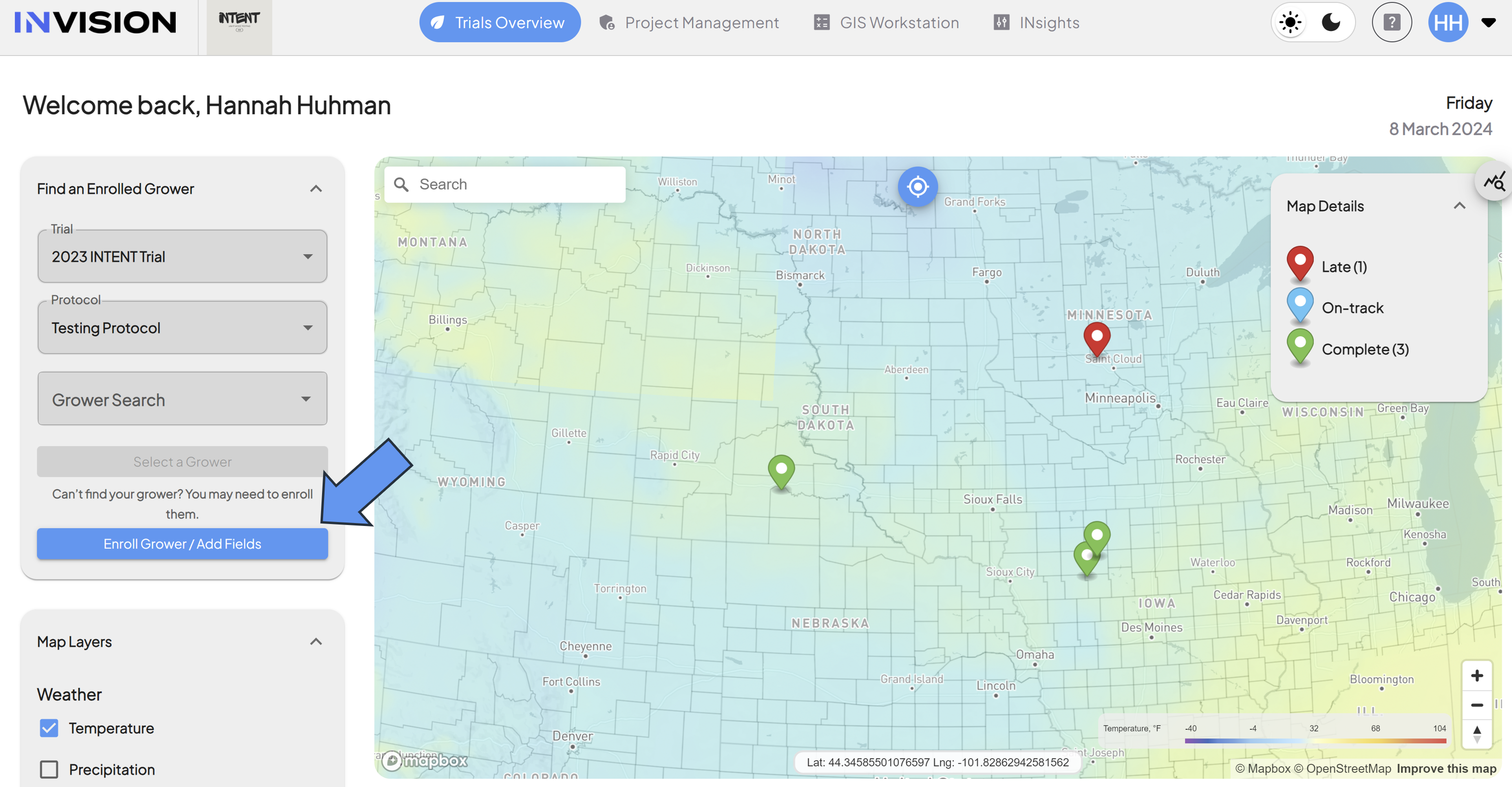
Task: Switch to light mode sun icon
Action: 1290,23
